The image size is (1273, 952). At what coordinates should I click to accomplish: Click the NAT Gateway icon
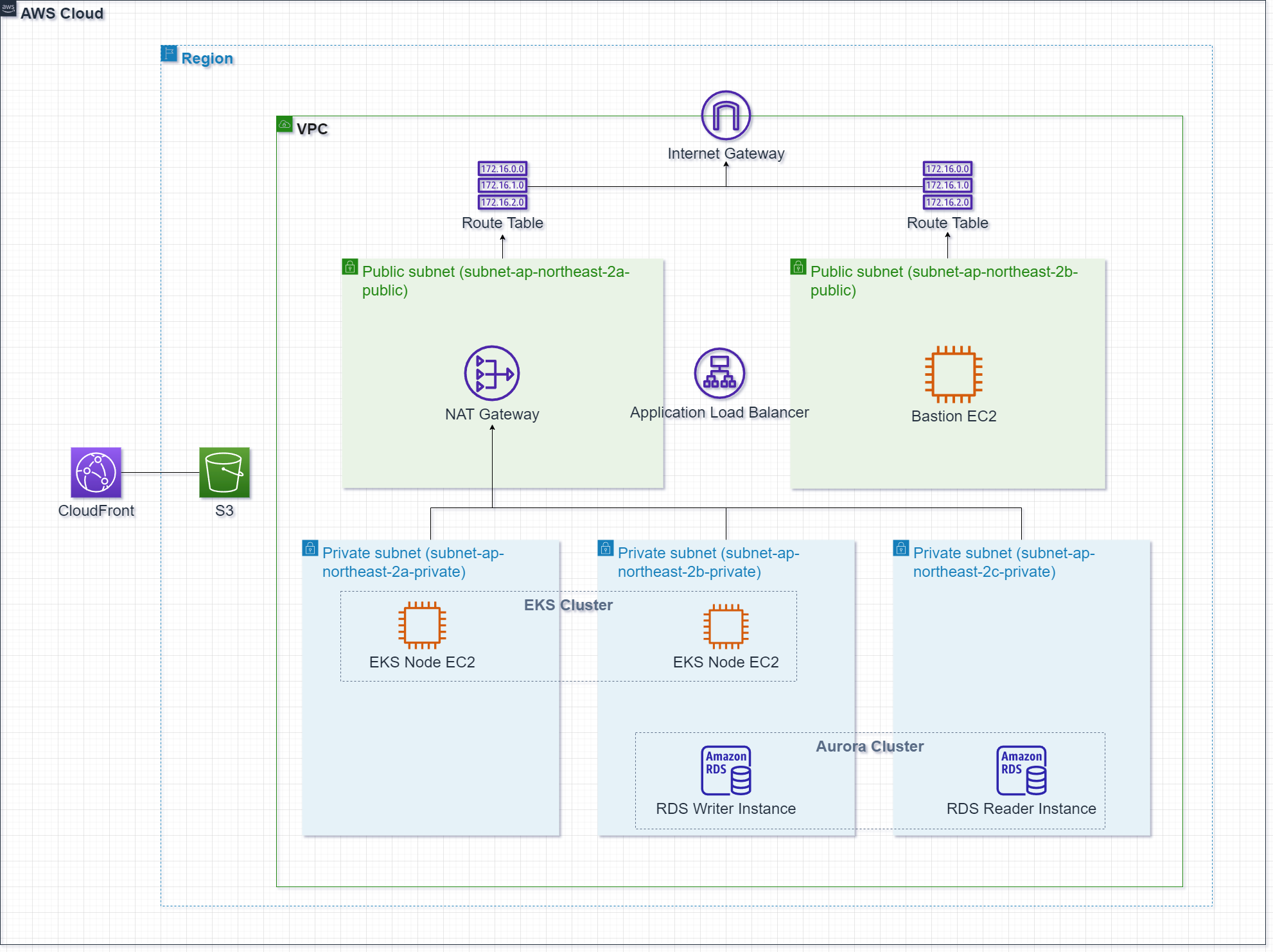point(492,373)
